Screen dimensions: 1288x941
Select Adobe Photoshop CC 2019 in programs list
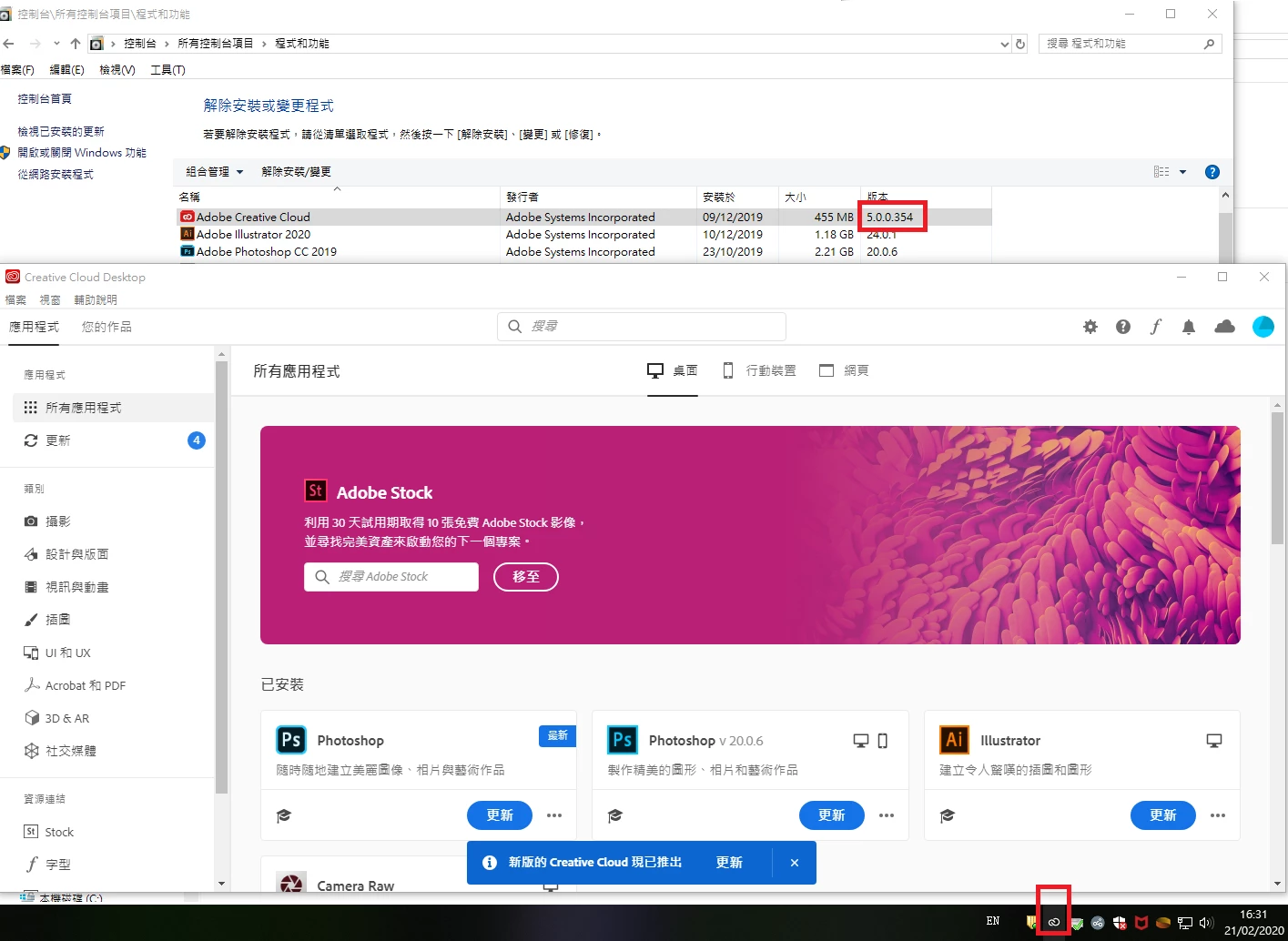coord(583,252)
